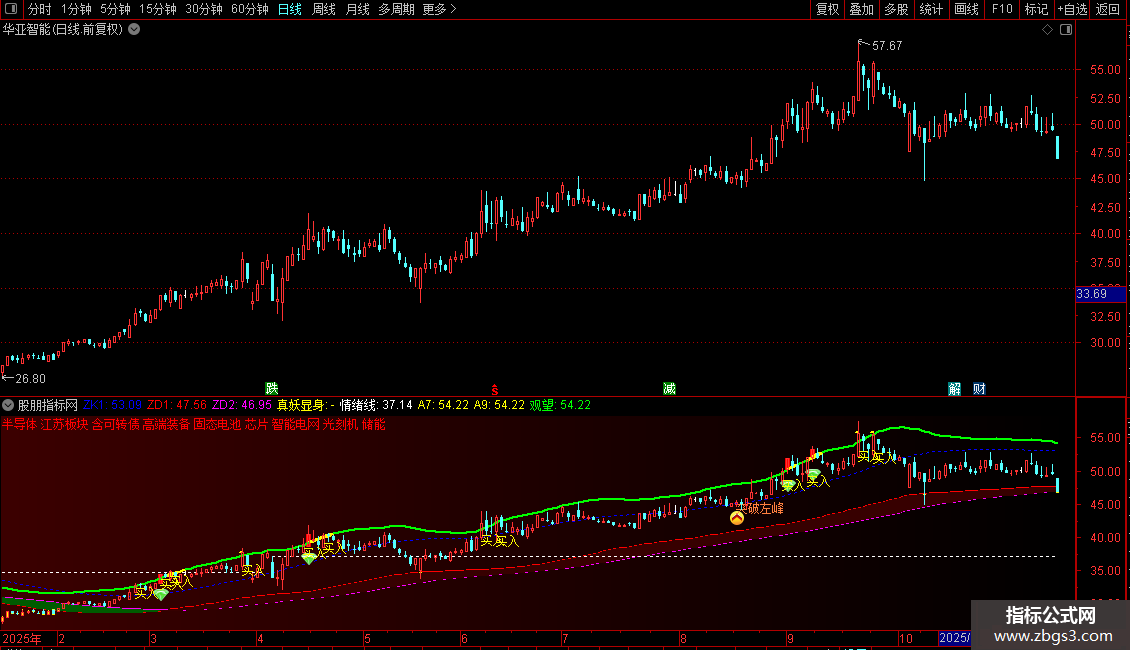This screenshot has height=650, width=1130.
Task: Click the ZD2: 46.95 indicator value
Action: 241,405
